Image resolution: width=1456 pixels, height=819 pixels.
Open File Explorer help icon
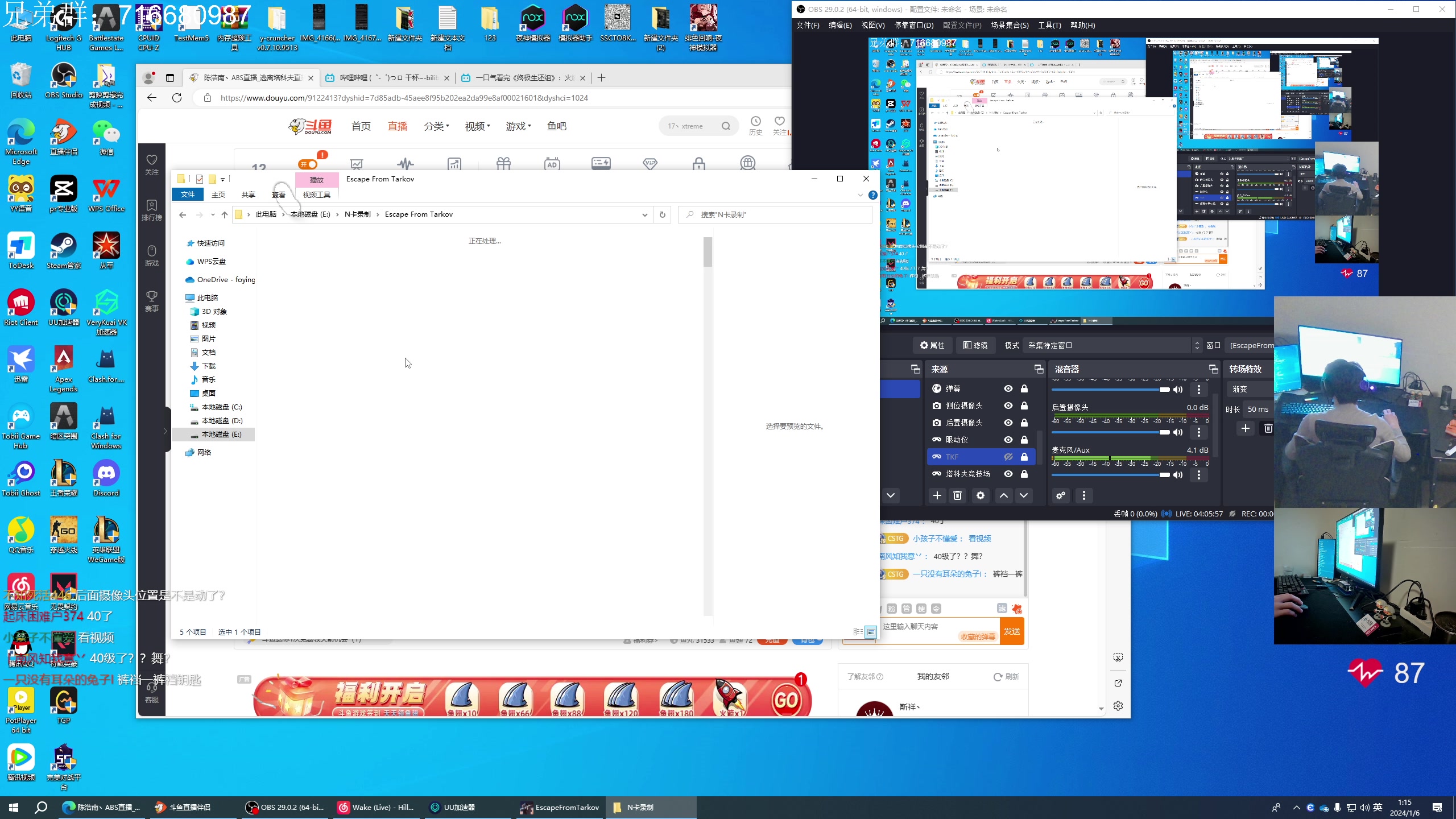coord(872,195)
